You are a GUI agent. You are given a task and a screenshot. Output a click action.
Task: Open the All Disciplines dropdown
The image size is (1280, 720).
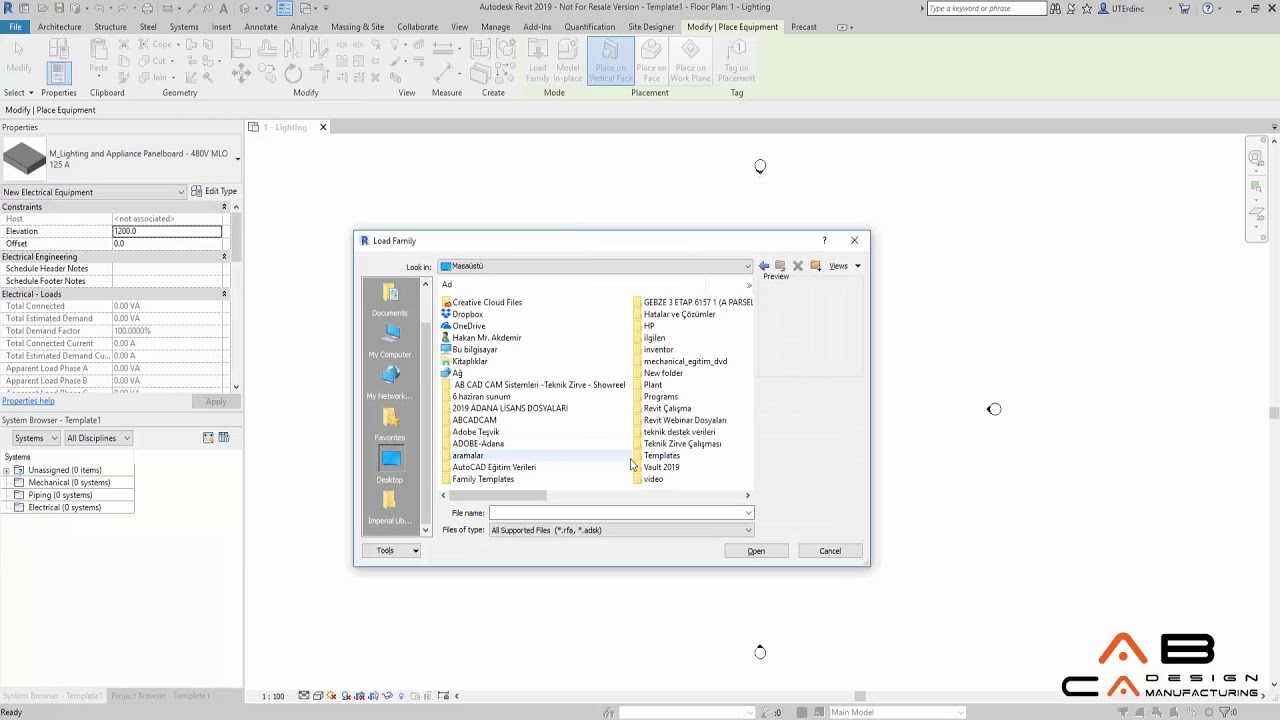[98, 438]
